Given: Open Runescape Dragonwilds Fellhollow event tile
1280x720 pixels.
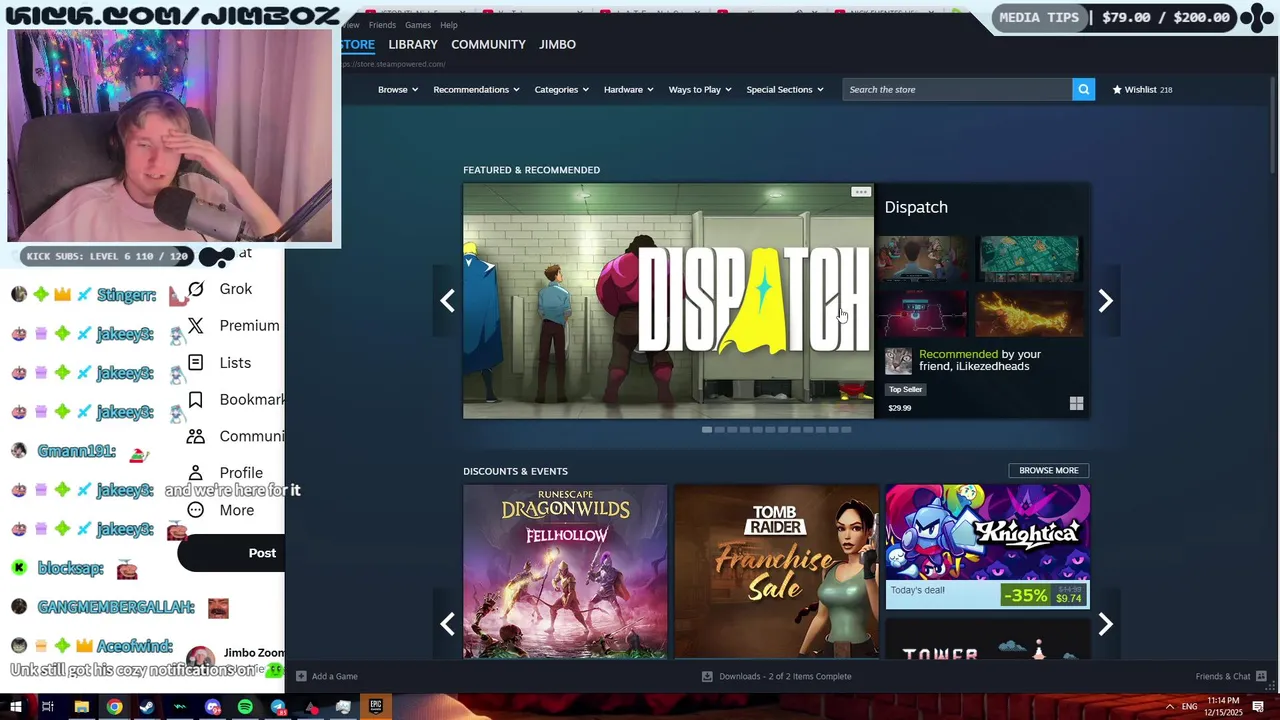Looking at the screenshot, I should coord(565,572).
